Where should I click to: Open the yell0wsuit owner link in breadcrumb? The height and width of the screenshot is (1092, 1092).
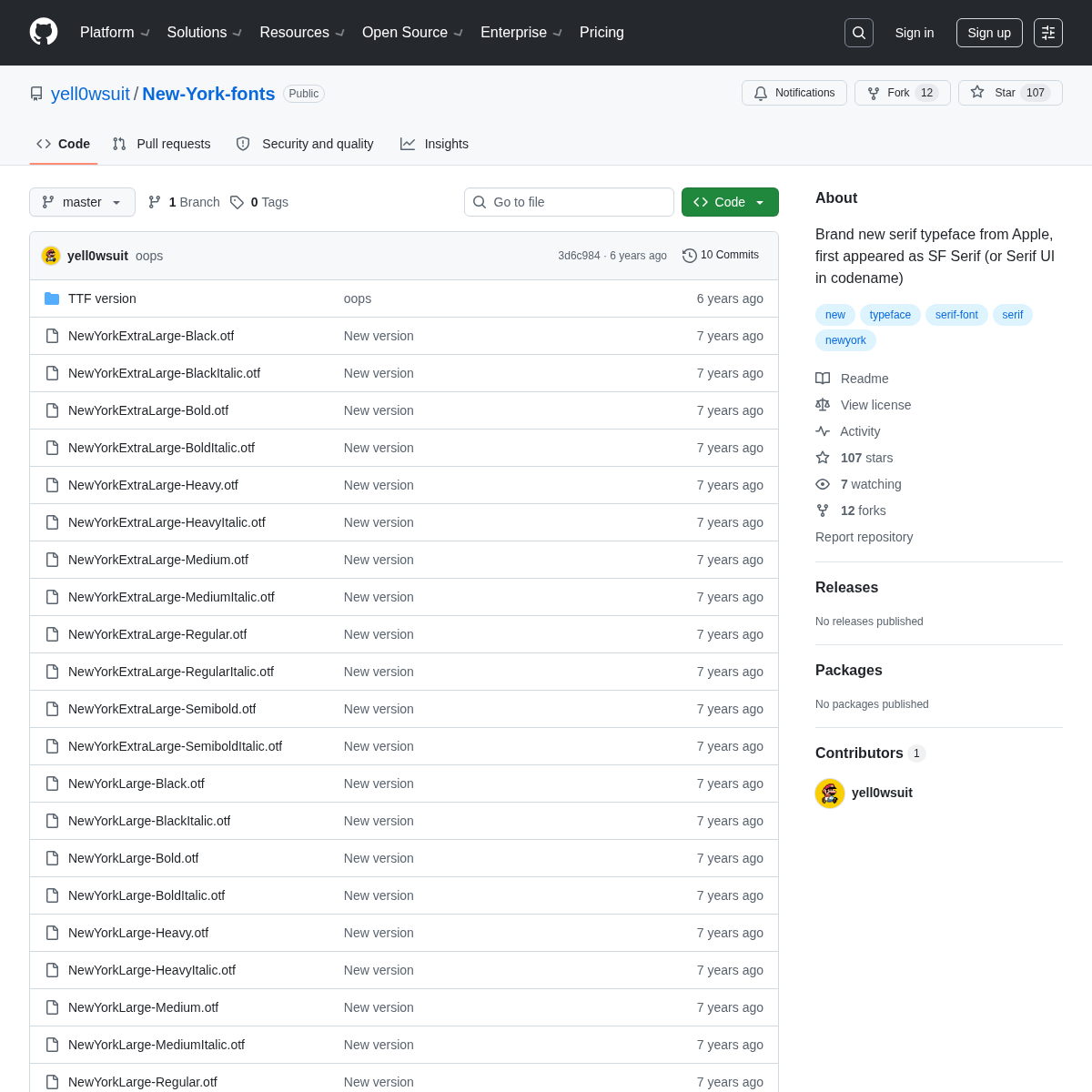(x=90, y=94)
